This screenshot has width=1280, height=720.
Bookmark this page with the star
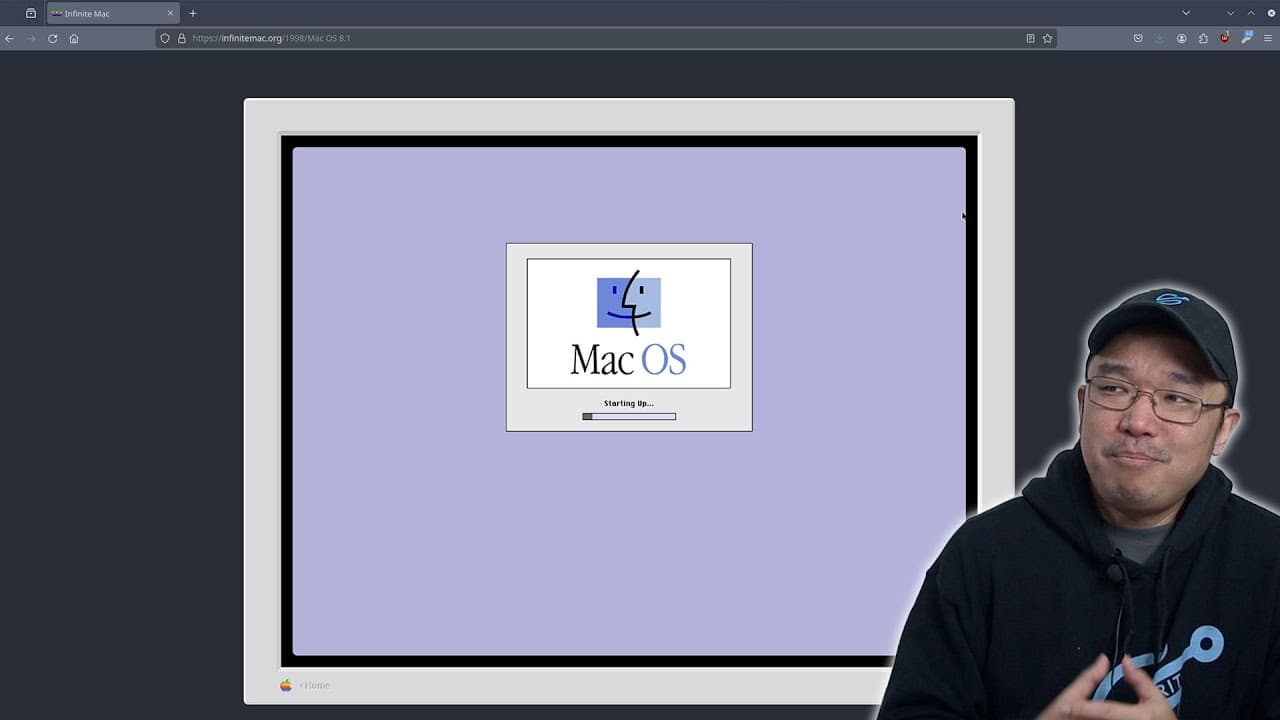tap(1047, 38)
